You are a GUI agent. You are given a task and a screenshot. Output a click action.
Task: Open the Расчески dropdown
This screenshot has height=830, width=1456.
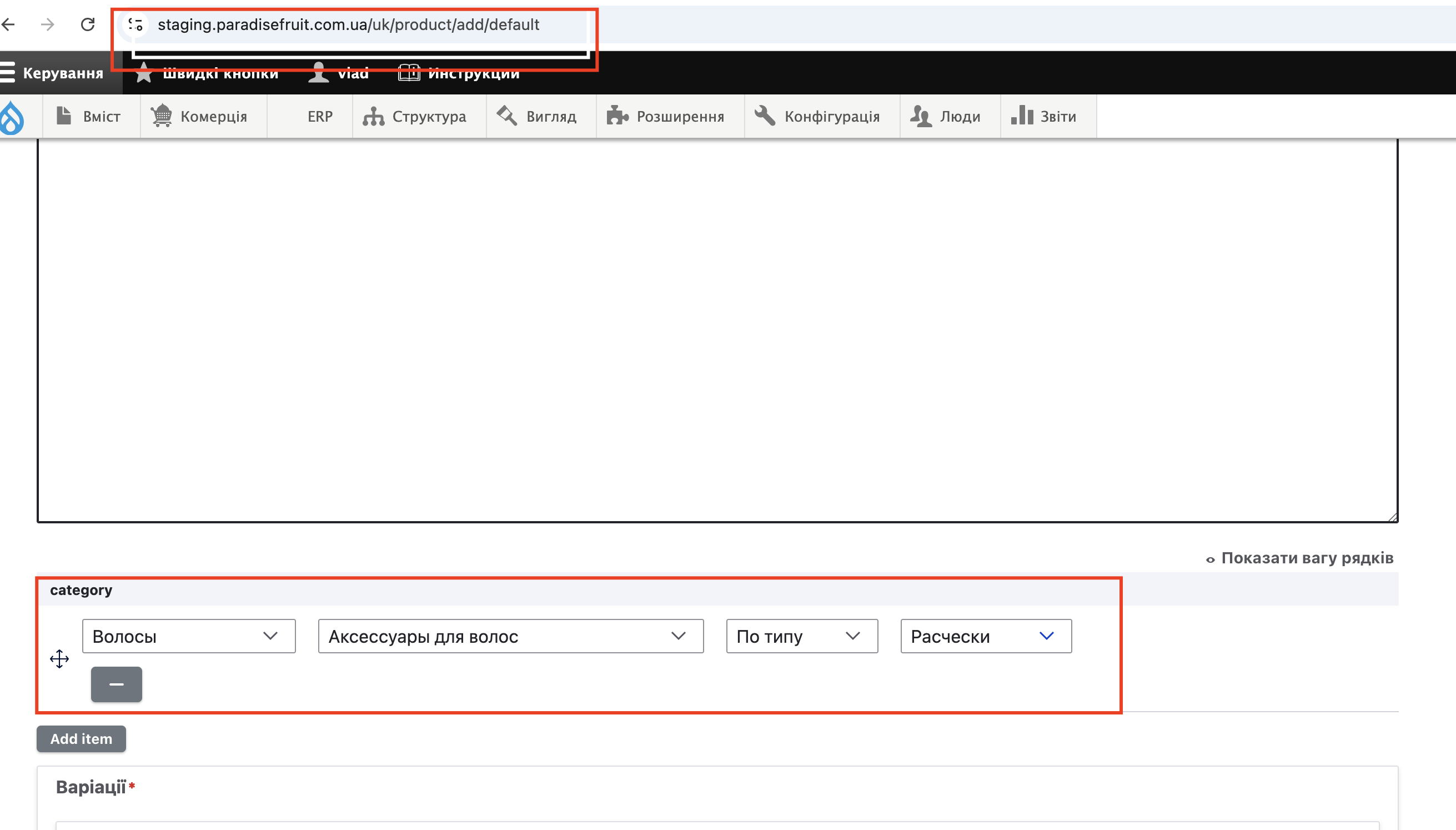point(986,636)
